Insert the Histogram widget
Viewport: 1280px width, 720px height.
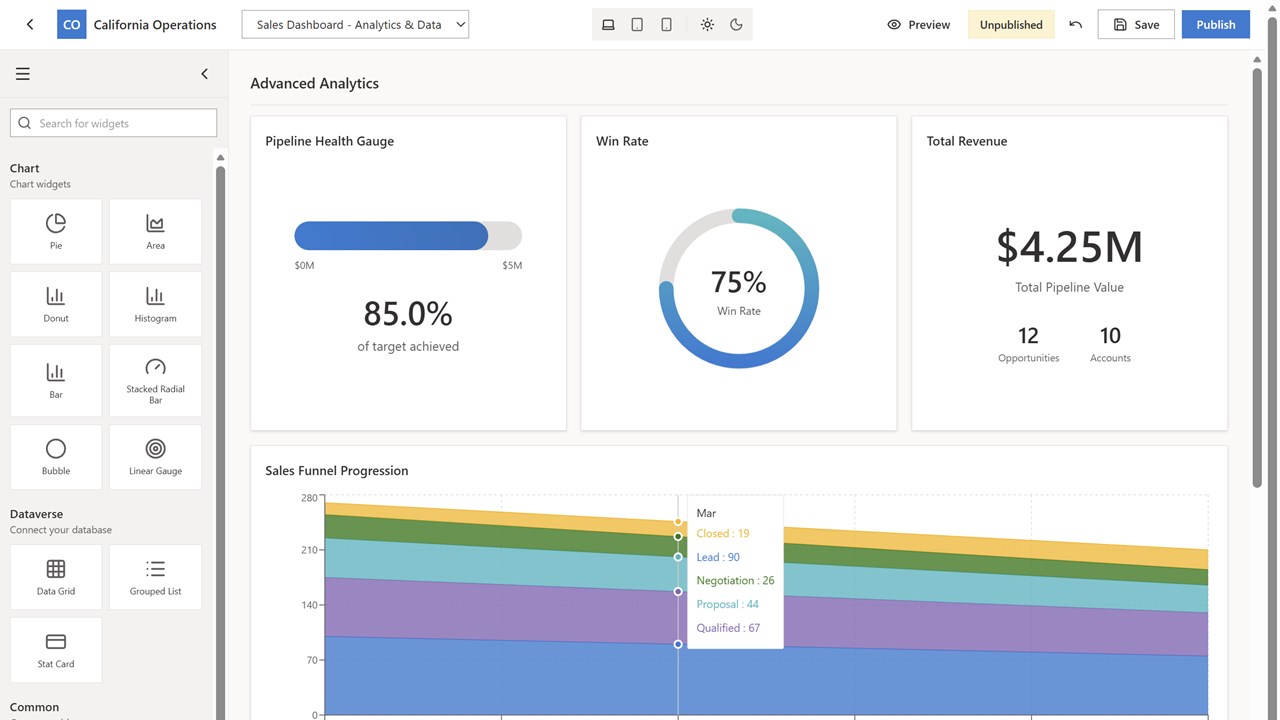155,304
